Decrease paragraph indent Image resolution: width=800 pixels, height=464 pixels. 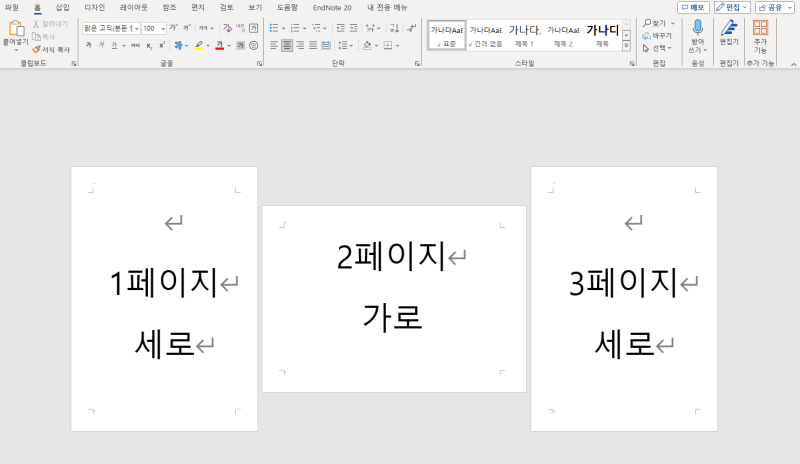coord(340,28)
